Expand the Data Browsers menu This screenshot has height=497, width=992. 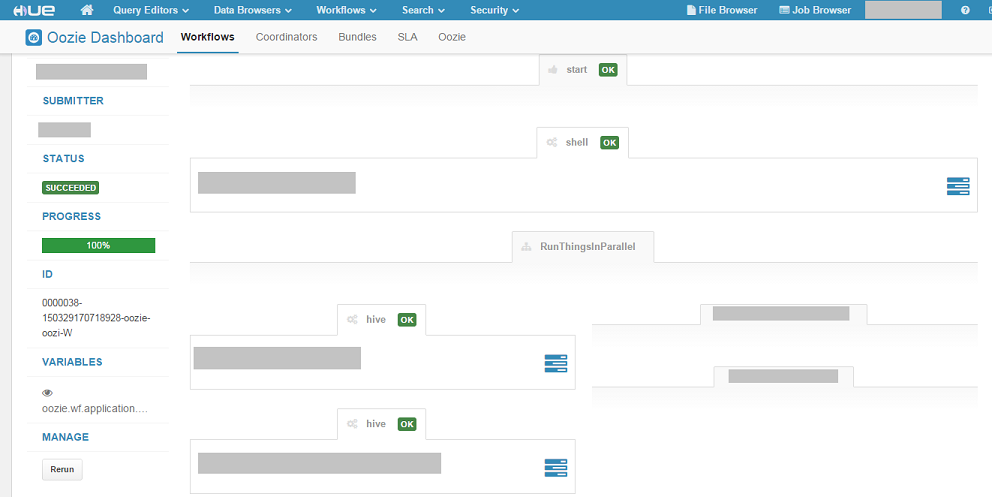252,10
